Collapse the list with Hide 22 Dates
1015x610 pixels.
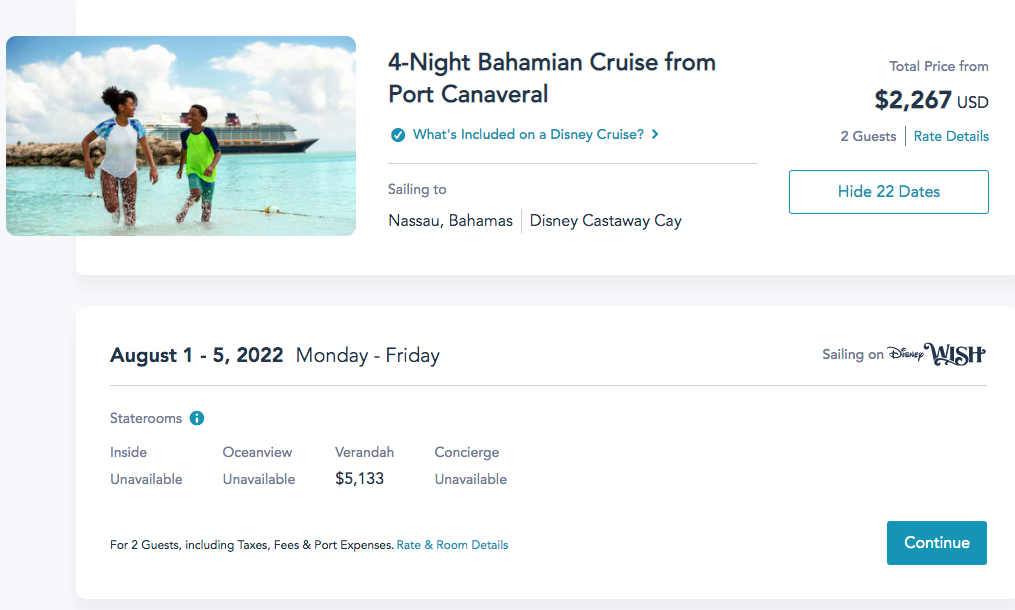point(888,192)
